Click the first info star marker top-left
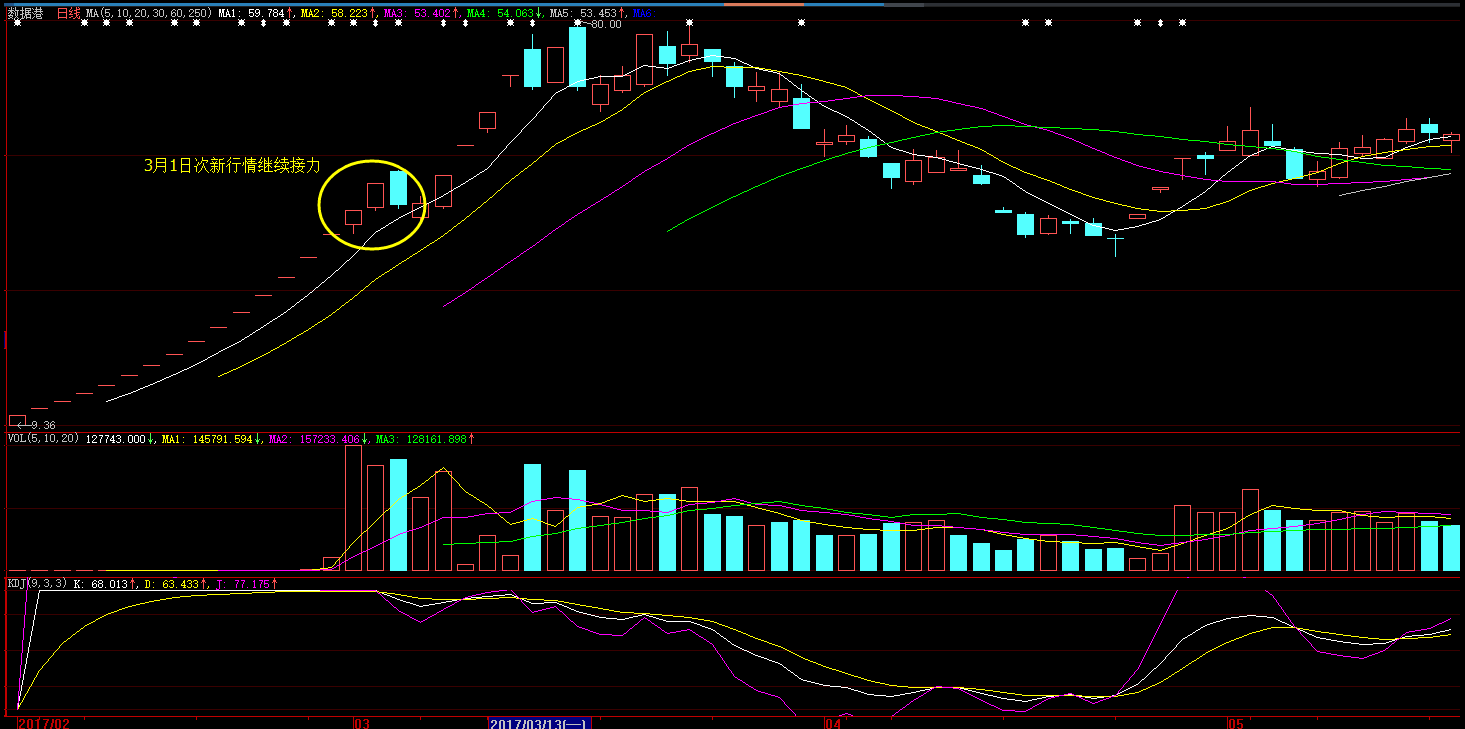Image resolution: width=1465 pixels, height=729 pixels. click(x=17, y=23)
